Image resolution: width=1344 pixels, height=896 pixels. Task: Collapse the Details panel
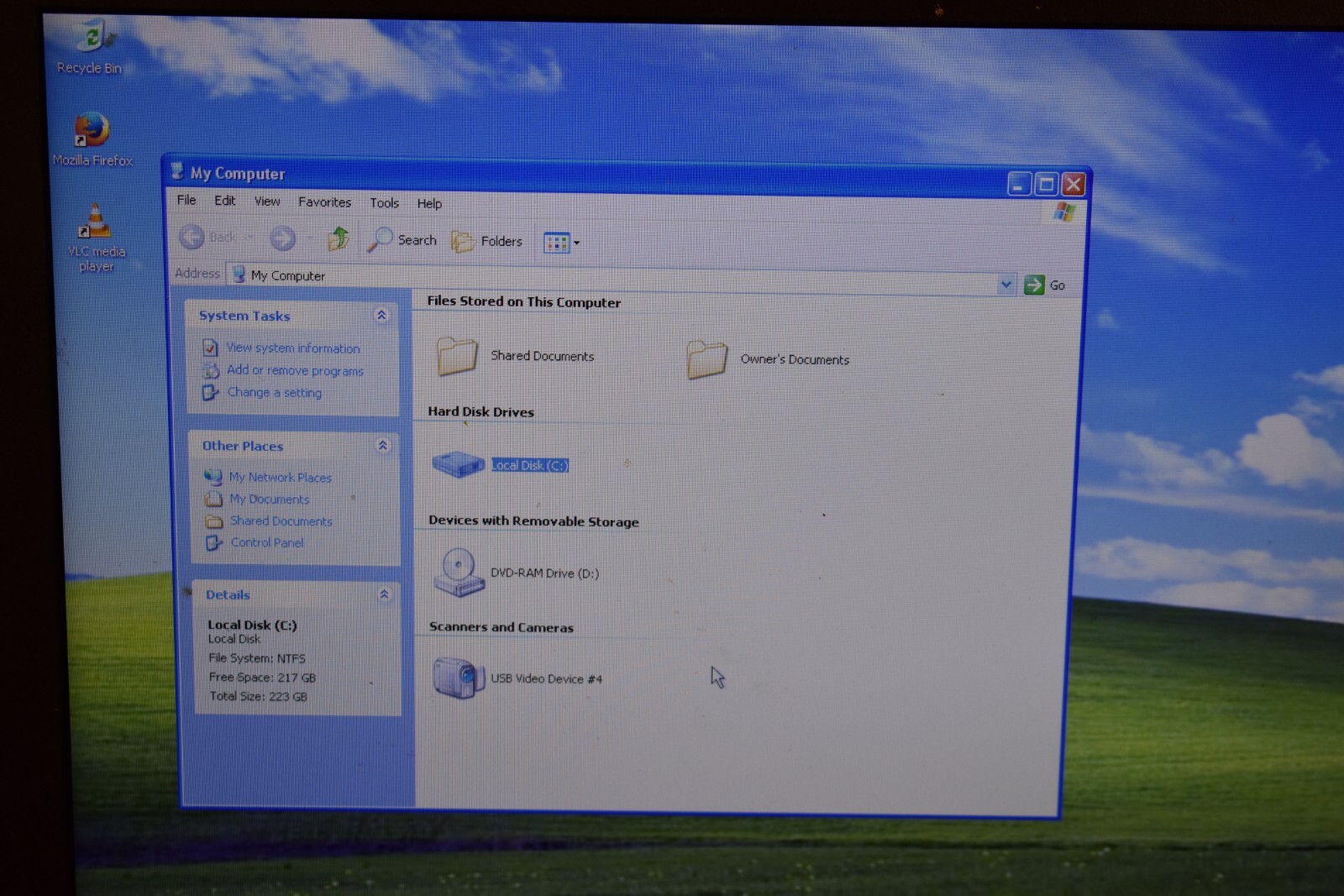click(x=384, y=595)
